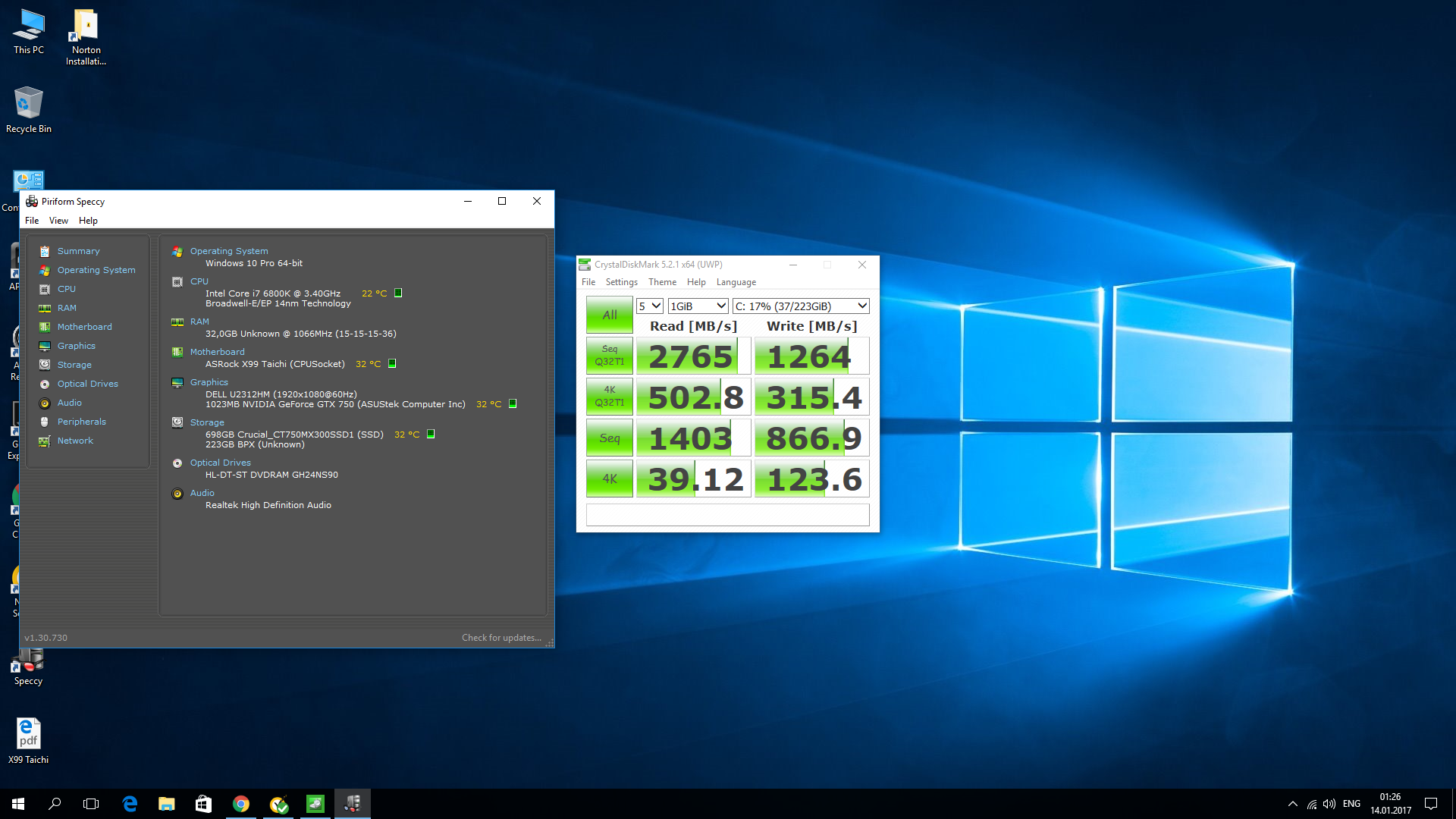Select the Graphics sidebar icon

(45, 346)
